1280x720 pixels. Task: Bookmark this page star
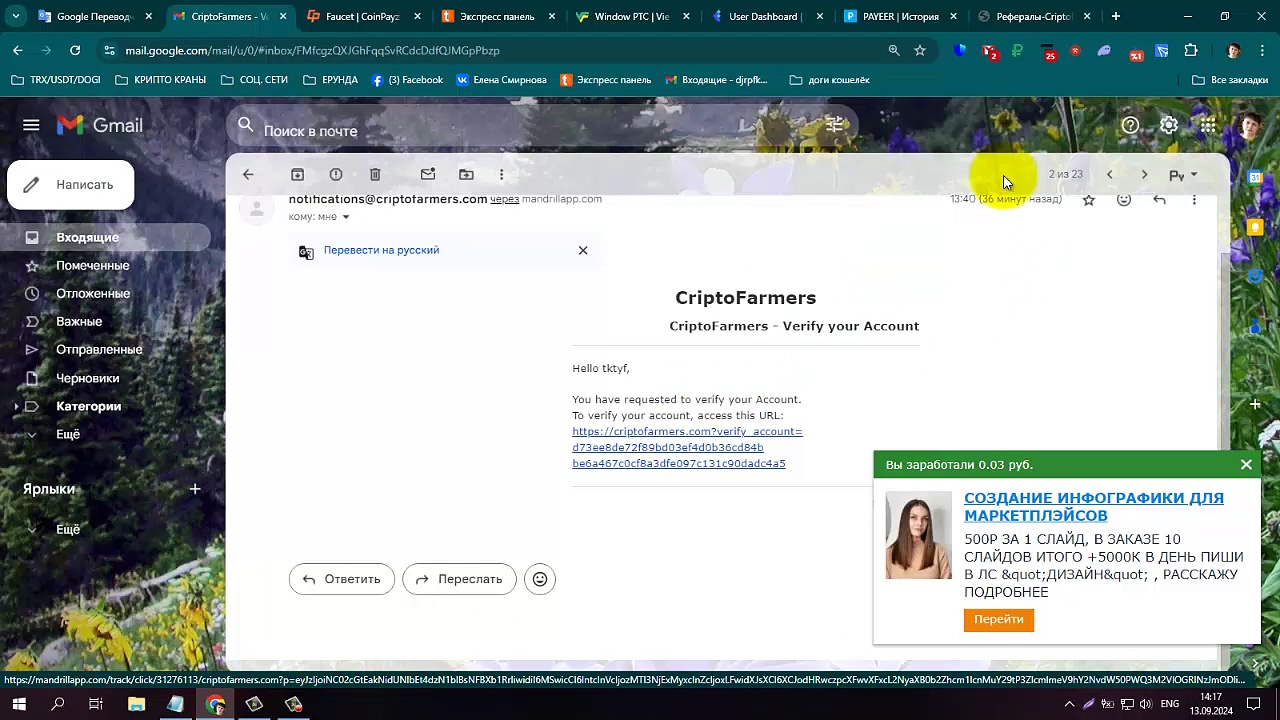coord(920,50)
